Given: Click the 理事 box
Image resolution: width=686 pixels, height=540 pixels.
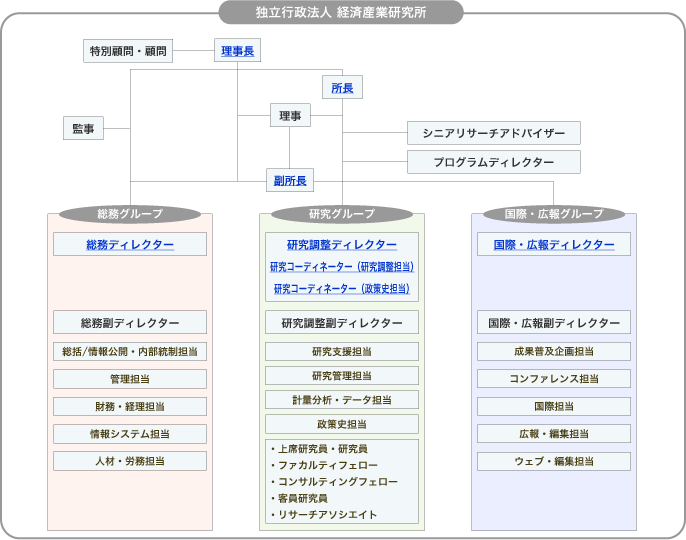Looking at the screenshot, I should (x=290, y=115).
